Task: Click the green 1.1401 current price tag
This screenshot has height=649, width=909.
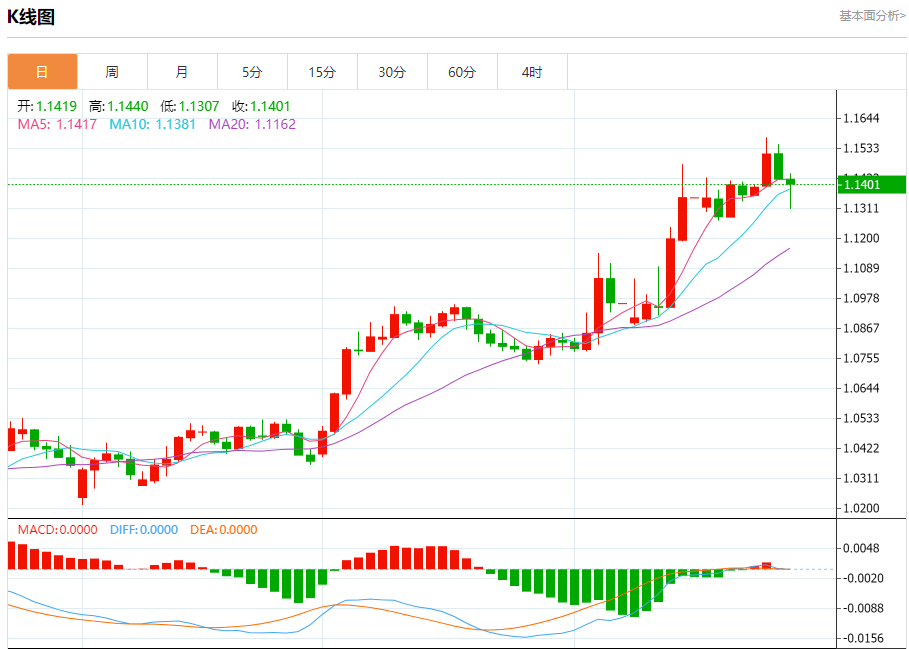Action: click(x=872, y=184)
